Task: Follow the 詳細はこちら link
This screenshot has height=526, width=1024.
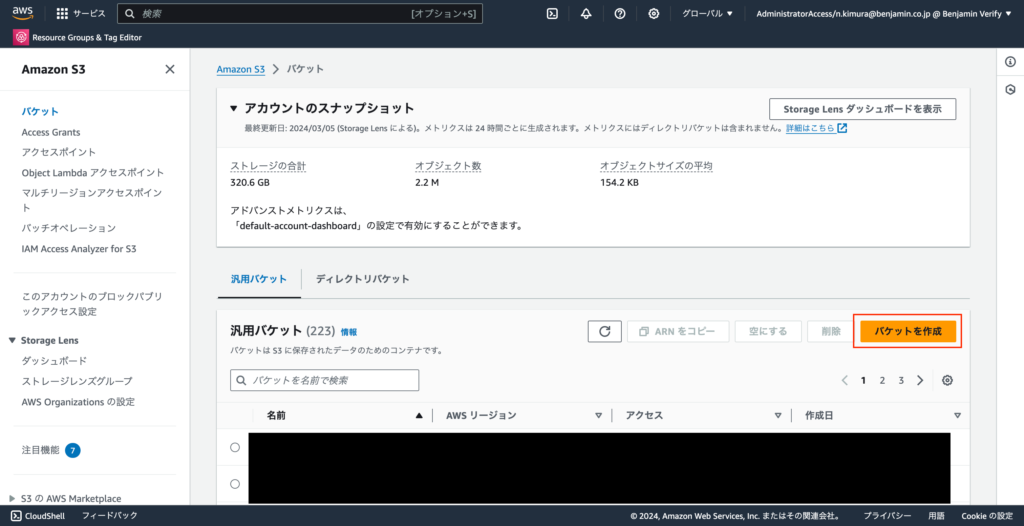Action: point(810,128)
